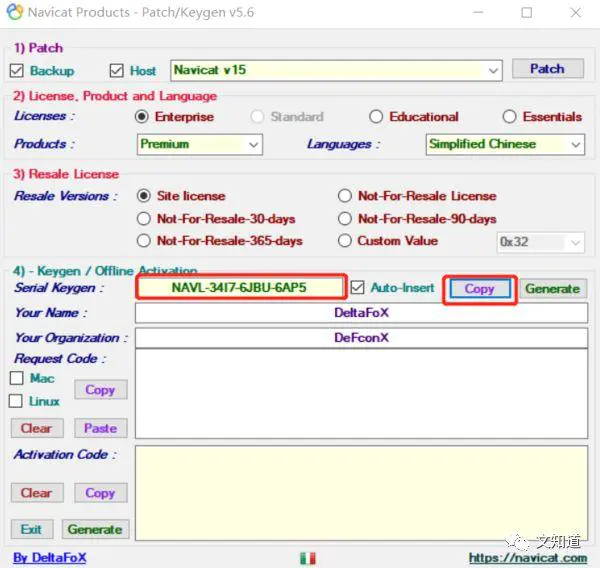
Task: Open the By DeltaFoX link
Action: pyautogui.click(x=50, y=558)
